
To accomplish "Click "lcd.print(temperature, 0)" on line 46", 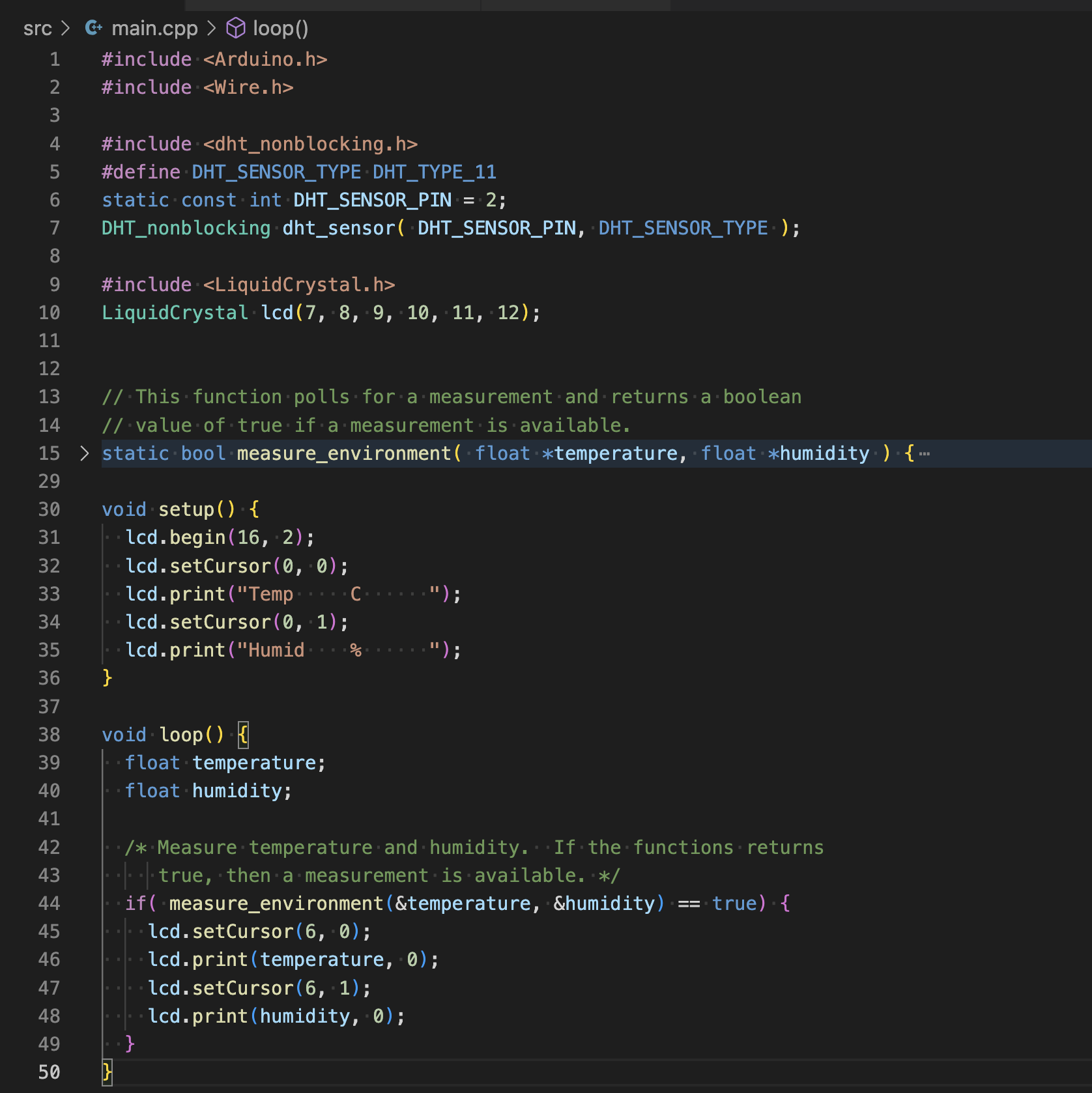I will tap(287, 959).
